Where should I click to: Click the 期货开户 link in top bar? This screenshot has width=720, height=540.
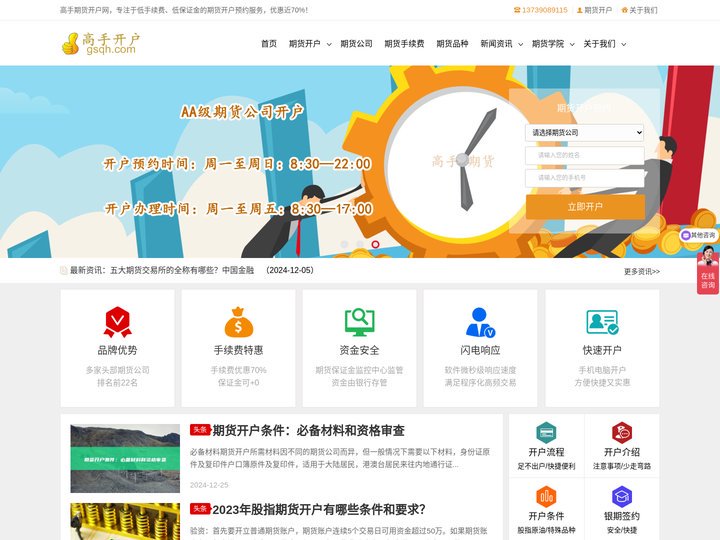click(598, 10)
